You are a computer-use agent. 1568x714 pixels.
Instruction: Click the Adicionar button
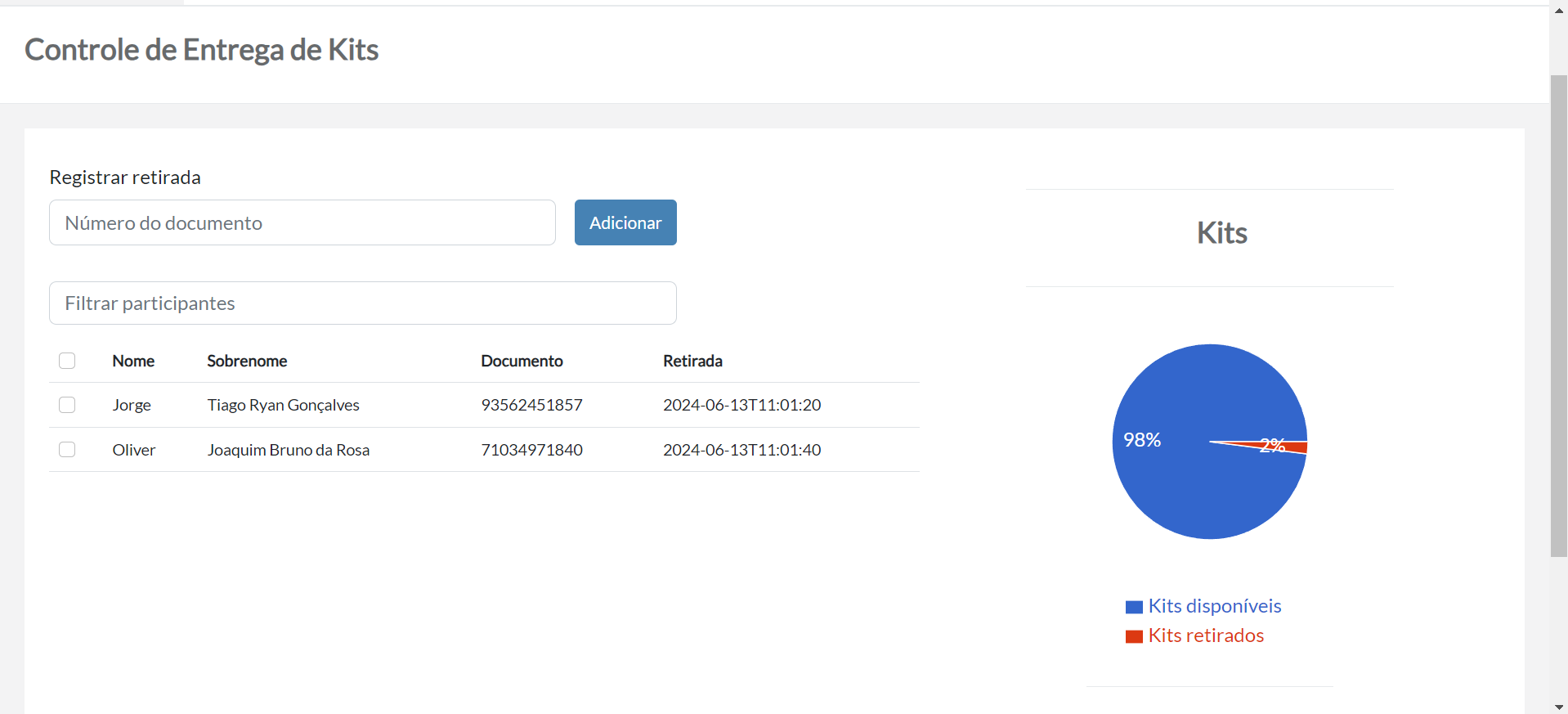[625, 222]
